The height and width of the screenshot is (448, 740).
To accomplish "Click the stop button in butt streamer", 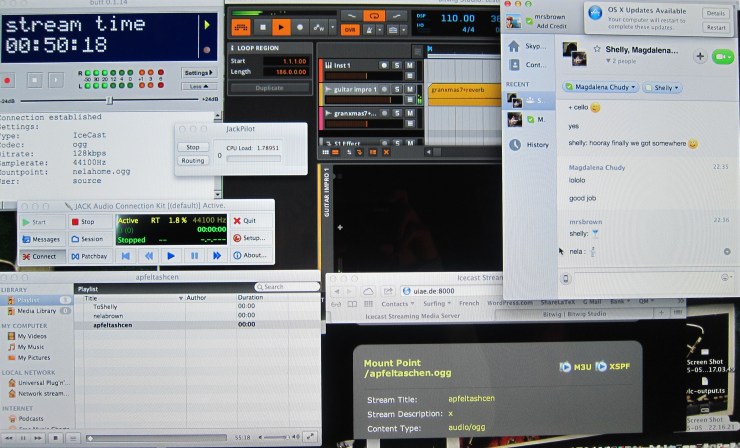I will (x=34, y=80).
